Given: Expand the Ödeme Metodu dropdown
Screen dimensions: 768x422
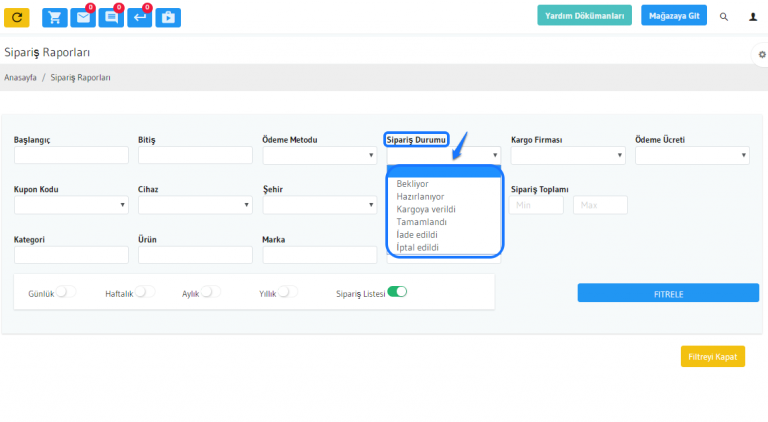Looking at the screenshot, I should point(319,155).
